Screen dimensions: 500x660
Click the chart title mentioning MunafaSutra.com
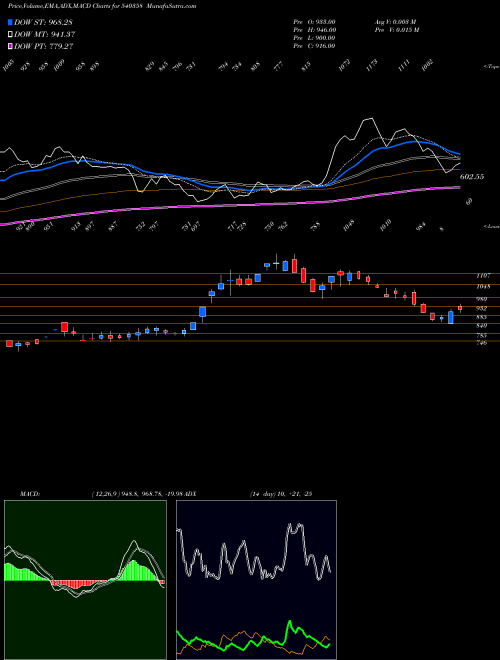click(x=102, y=6)
